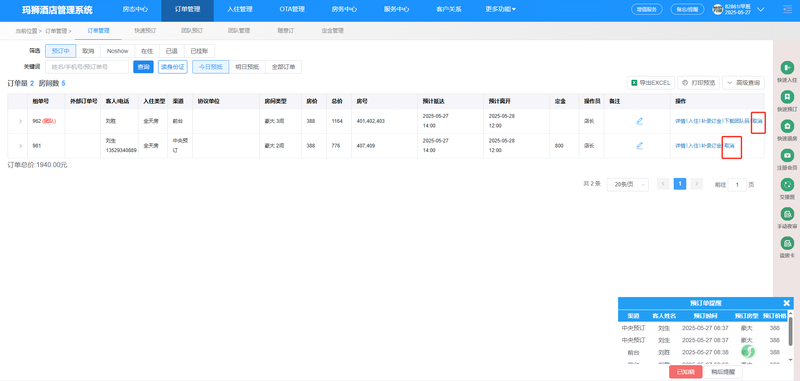Open the 更多功能 dropdown menu
The image size is (800, 381).
(x=501, y=9)
